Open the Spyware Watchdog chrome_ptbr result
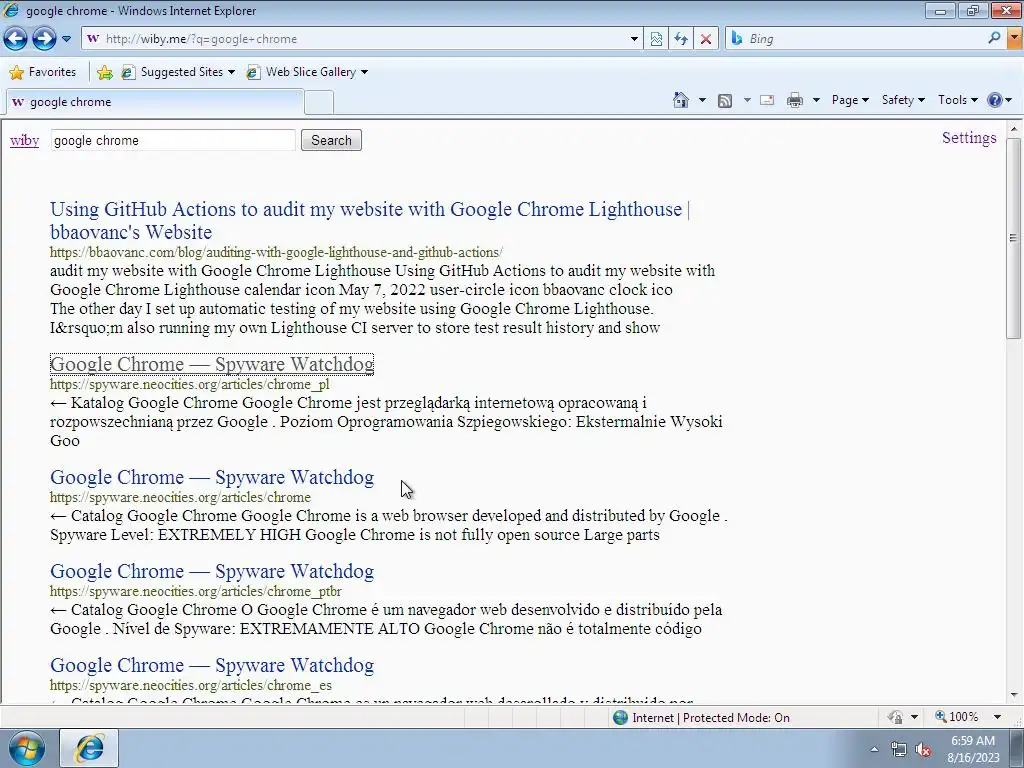This screenshot has width=1024, height=768. (x=212, y=571)
